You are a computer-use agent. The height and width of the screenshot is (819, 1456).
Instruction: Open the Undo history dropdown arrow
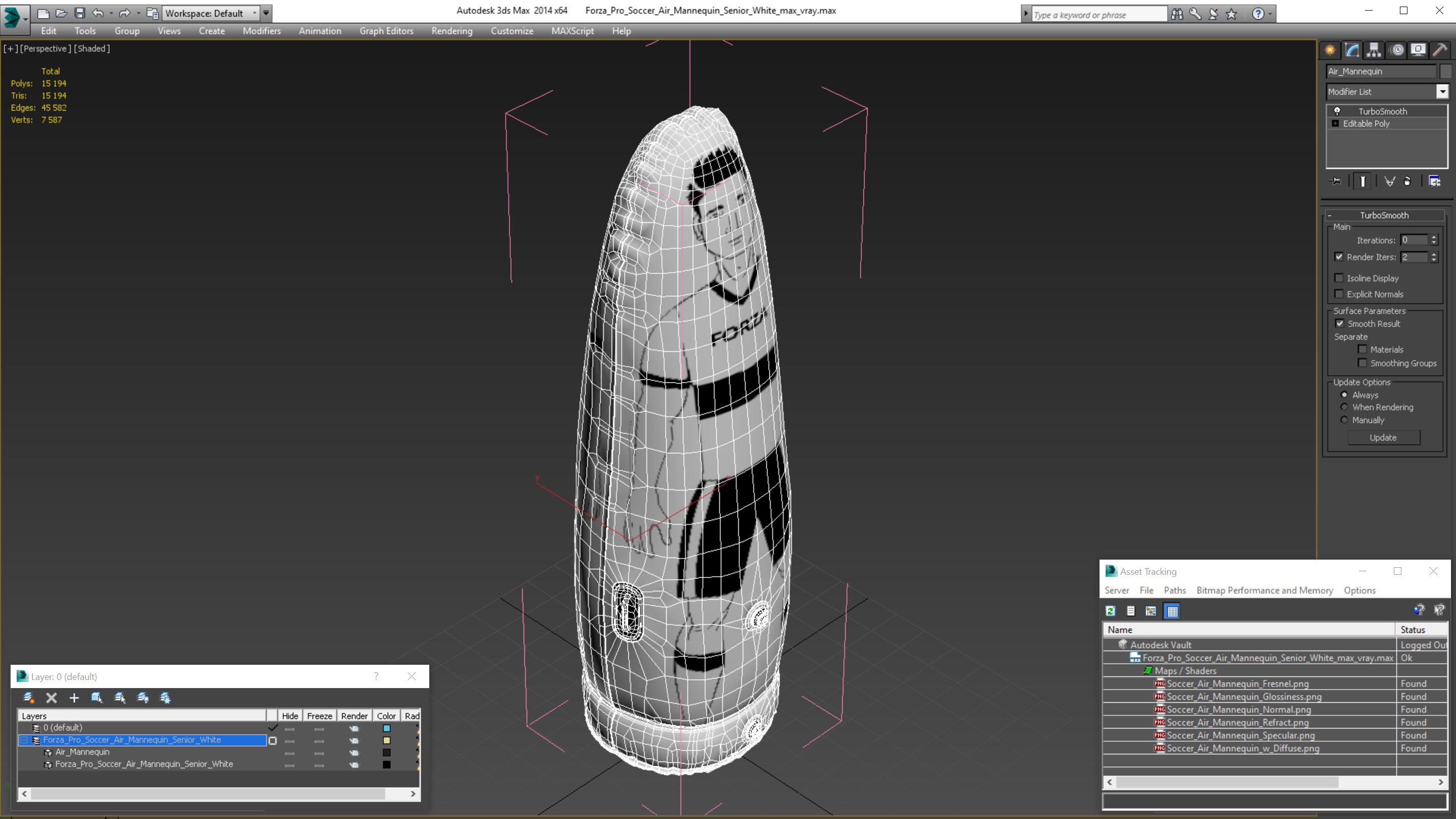[111, 13]
